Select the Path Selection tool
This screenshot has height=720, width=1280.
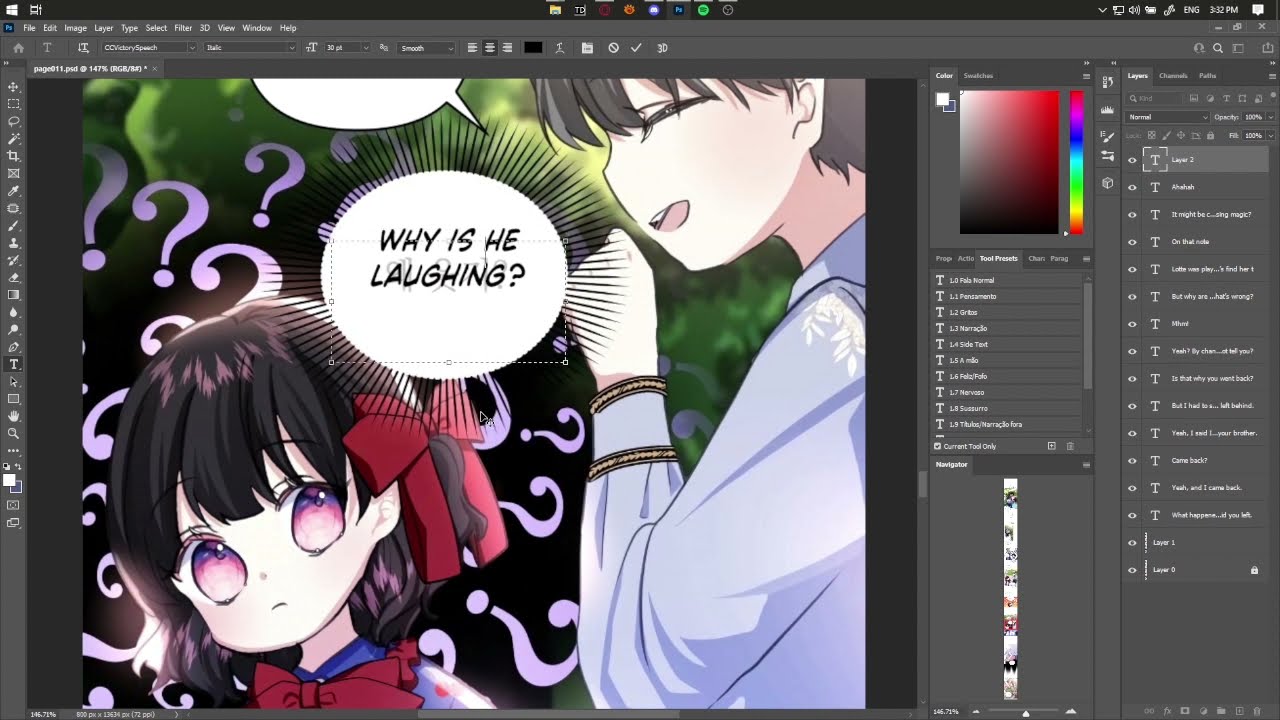pyautogui.click(x=14, y=382)
